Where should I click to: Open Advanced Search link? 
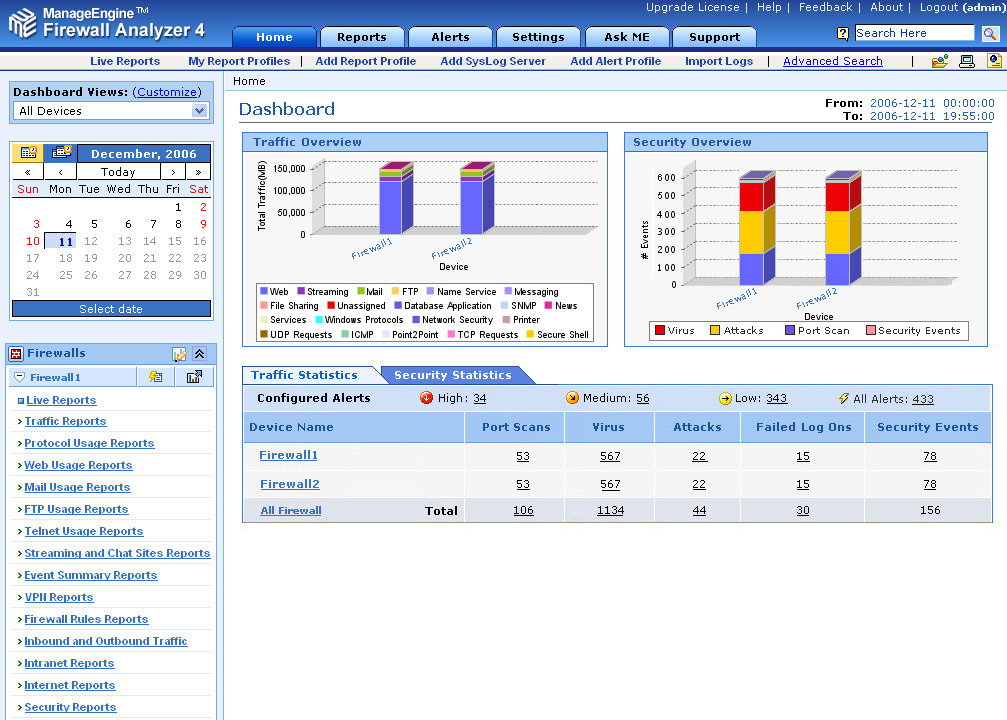click(x=832, y=61)
